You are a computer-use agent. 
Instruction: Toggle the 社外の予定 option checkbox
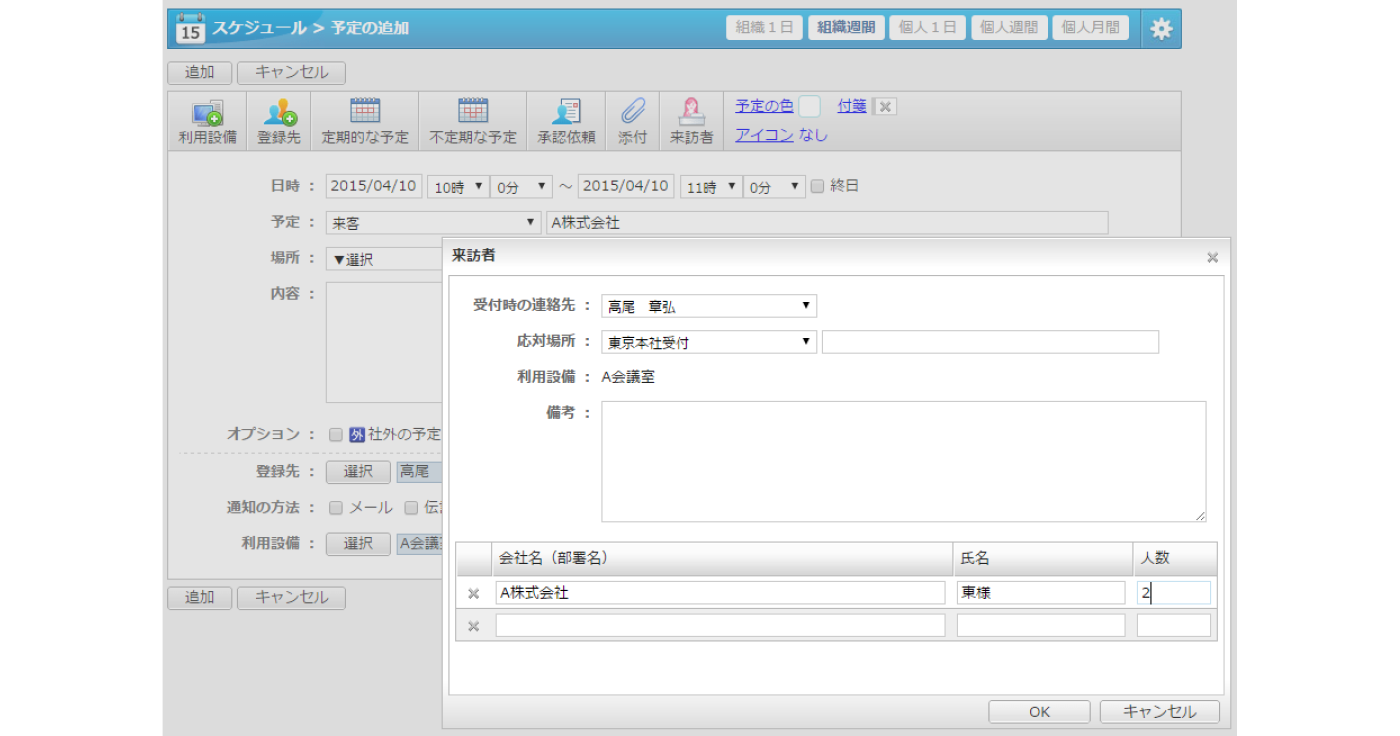tap(336, 434)
